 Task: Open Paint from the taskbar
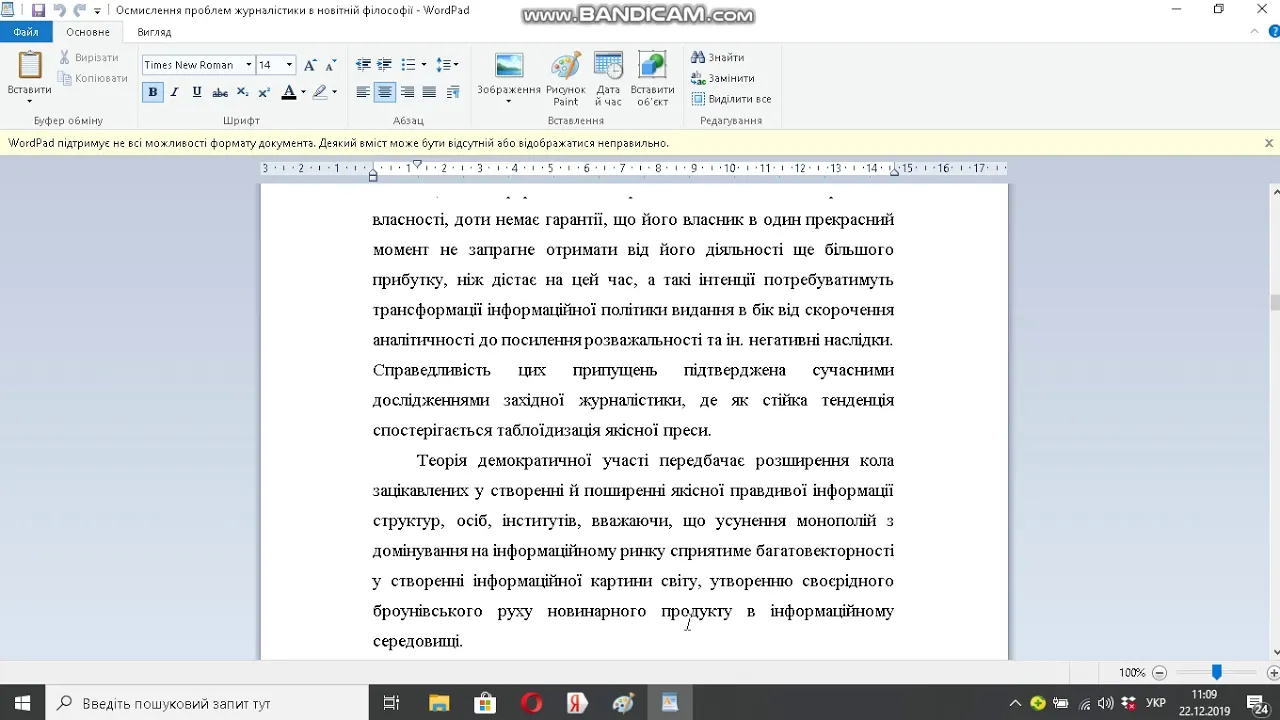(623, 703)
